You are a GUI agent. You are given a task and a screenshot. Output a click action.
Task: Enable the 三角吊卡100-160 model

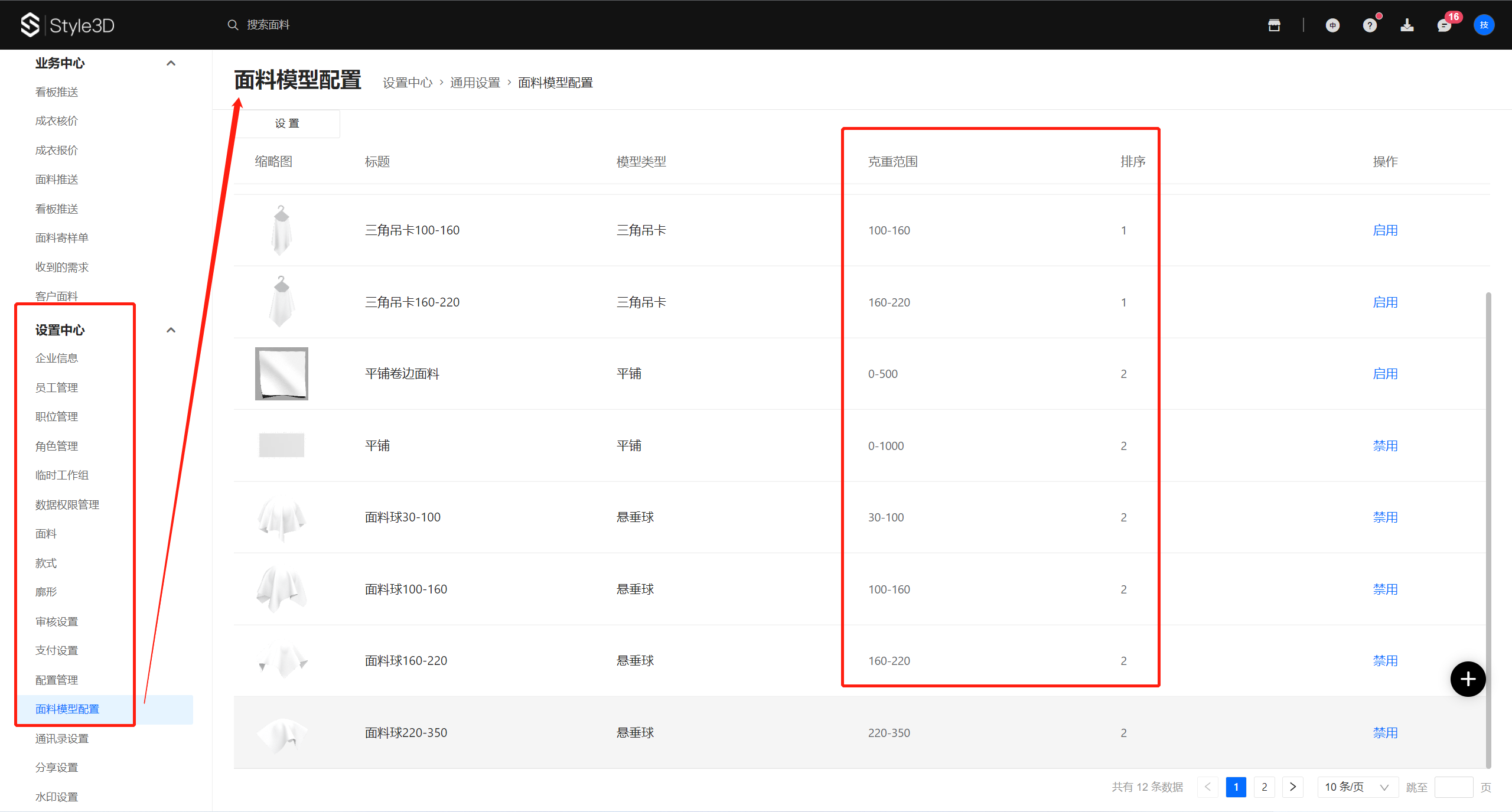pos(1385,230)
